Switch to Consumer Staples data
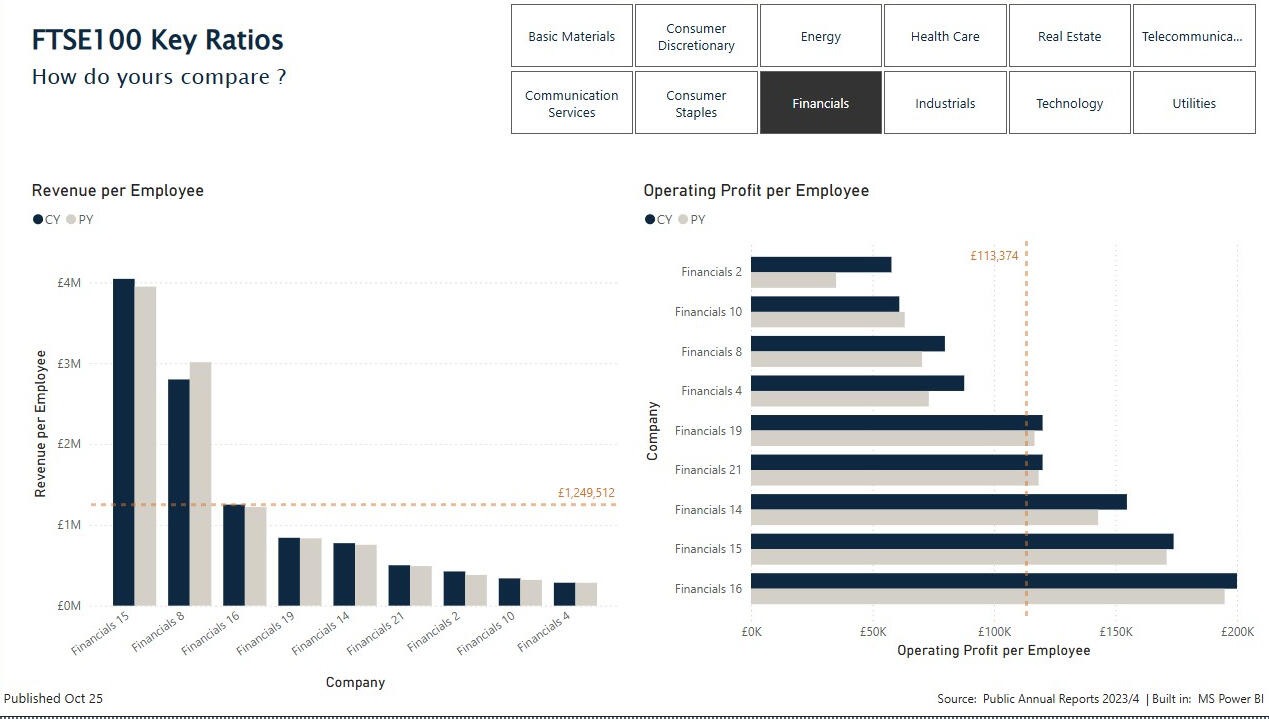 pos(696,102)
